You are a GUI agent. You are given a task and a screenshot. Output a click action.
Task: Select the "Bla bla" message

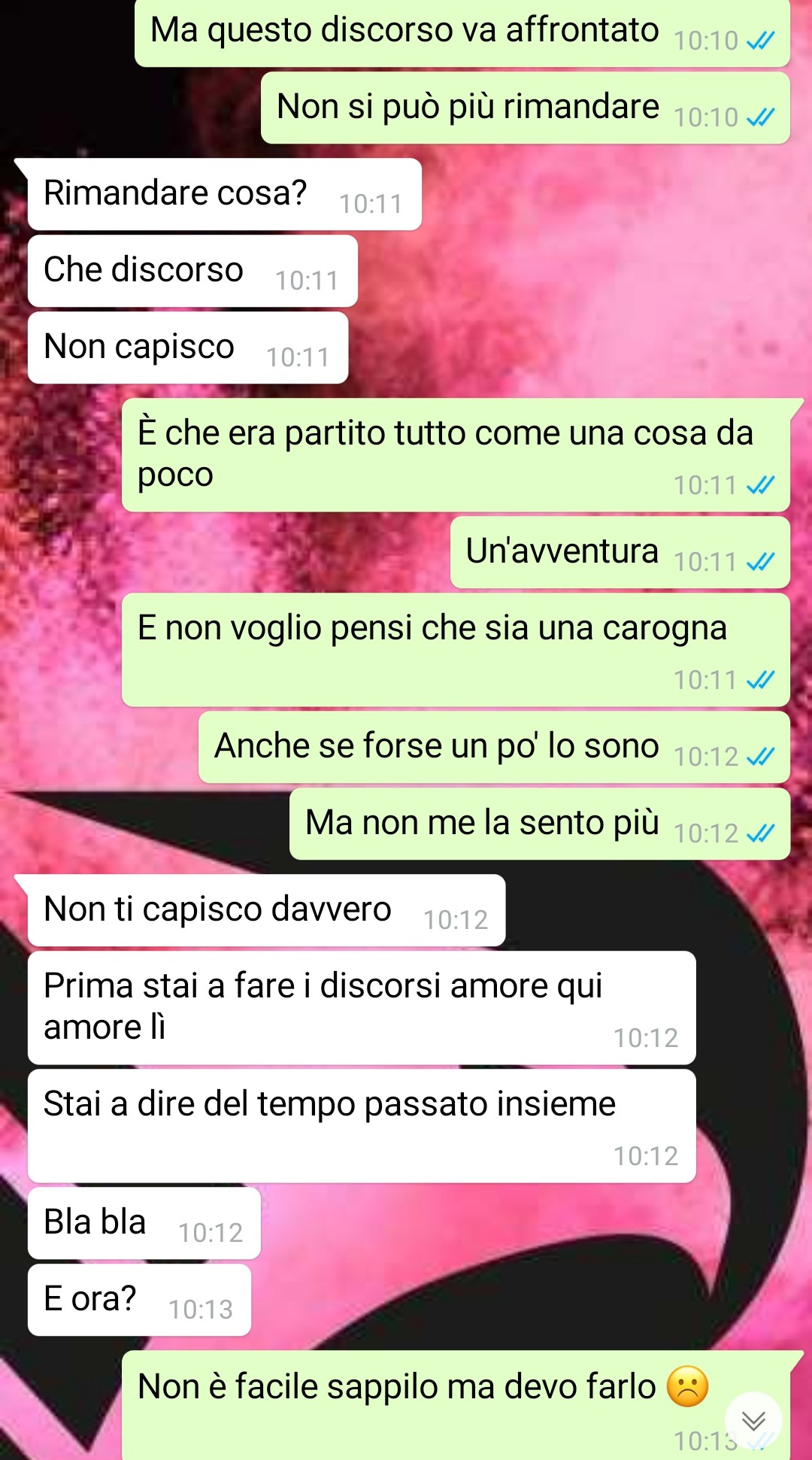pyautogui.click(x=144, y=1223)
